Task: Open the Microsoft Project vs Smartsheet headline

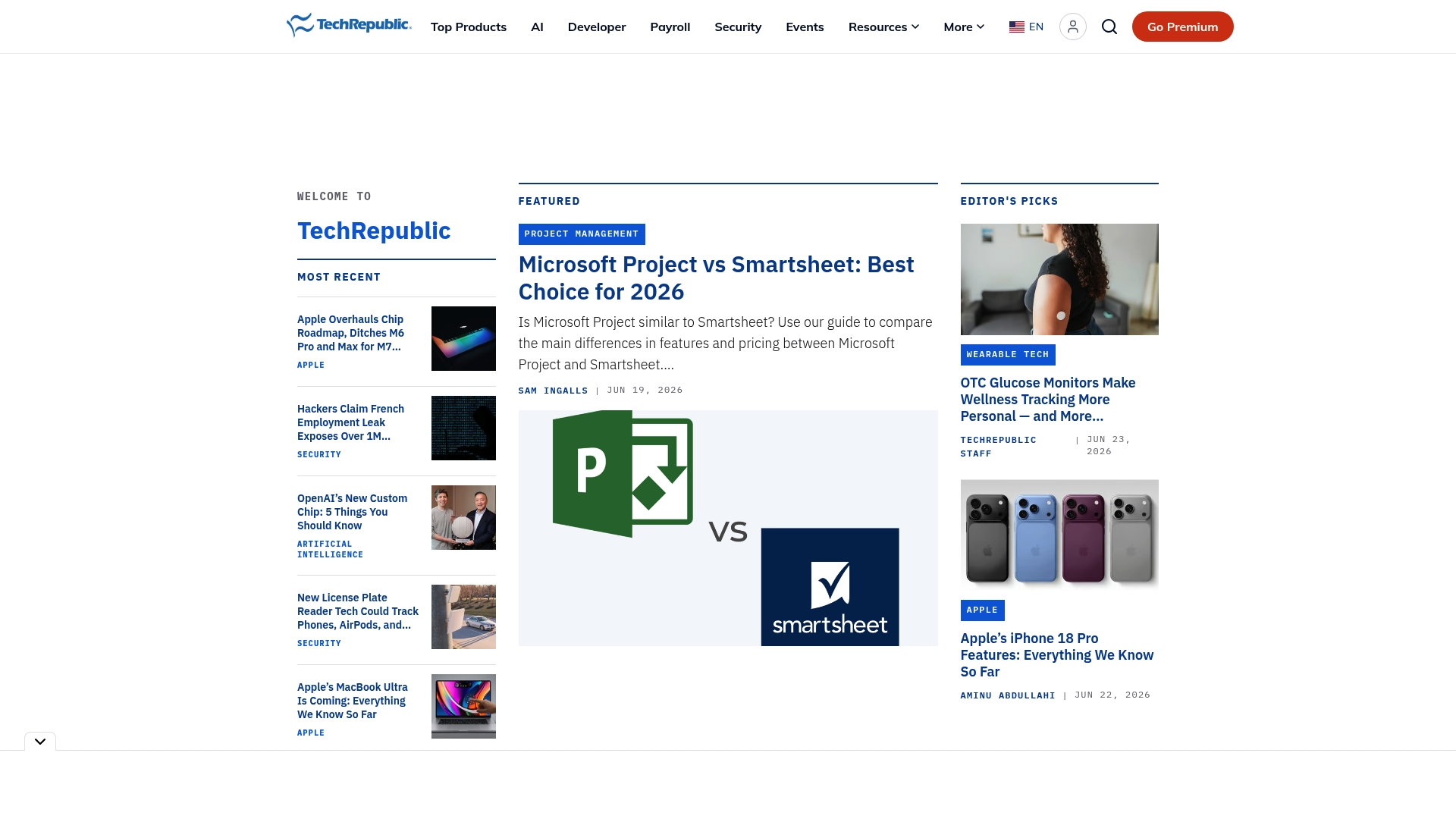Action: pyautogui.click(x=716, y=278)
